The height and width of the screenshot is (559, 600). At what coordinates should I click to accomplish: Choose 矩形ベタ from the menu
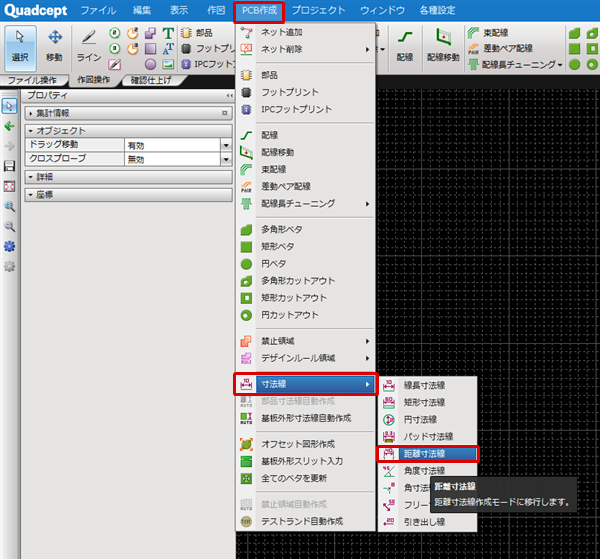pyautogui.click(x=305, y=246)
